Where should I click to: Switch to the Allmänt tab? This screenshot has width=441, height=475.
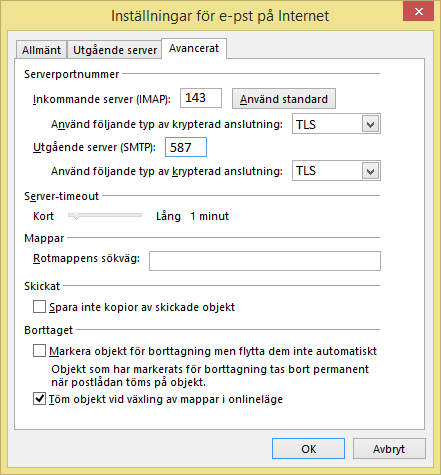click(x=41, y=50)
